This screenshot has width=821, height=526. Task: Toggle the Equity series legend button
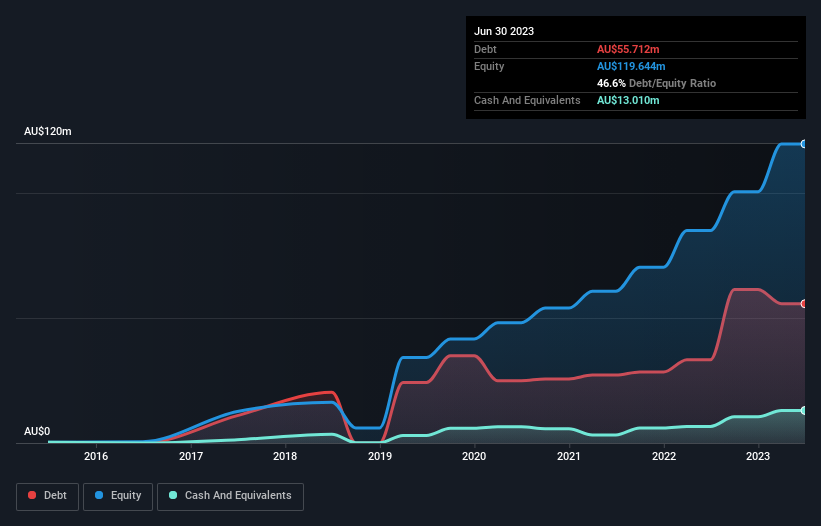[x=118, y=496]
